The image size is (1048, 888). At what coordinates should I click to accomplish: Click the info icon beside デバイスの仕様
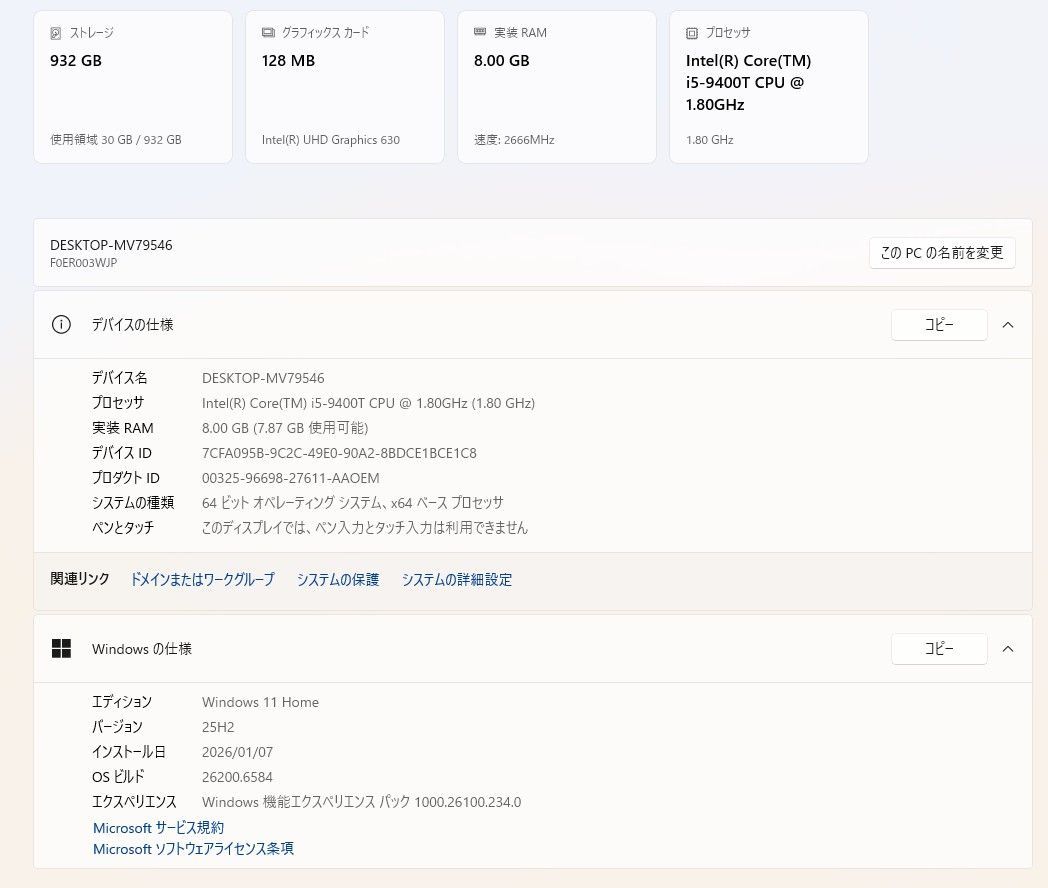[x=61, y=324]
